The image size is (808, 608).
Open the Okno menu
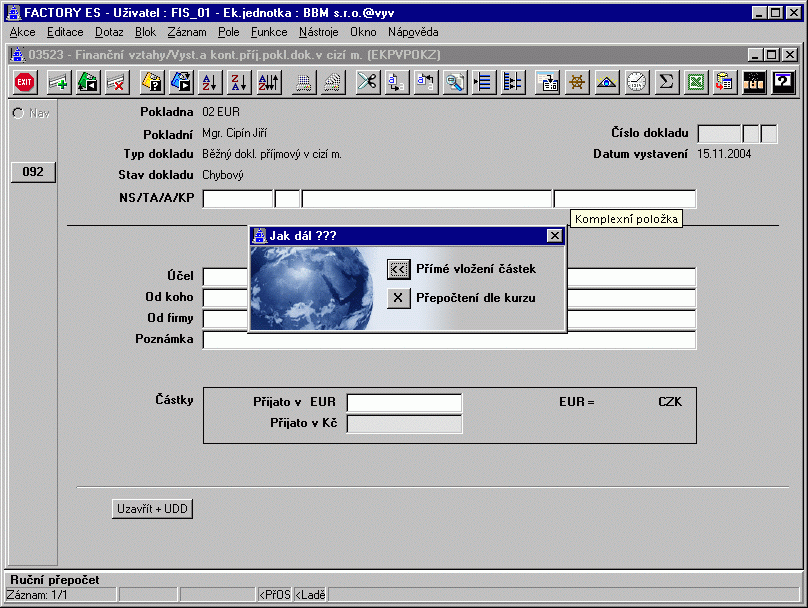click(x=363, y=32)
